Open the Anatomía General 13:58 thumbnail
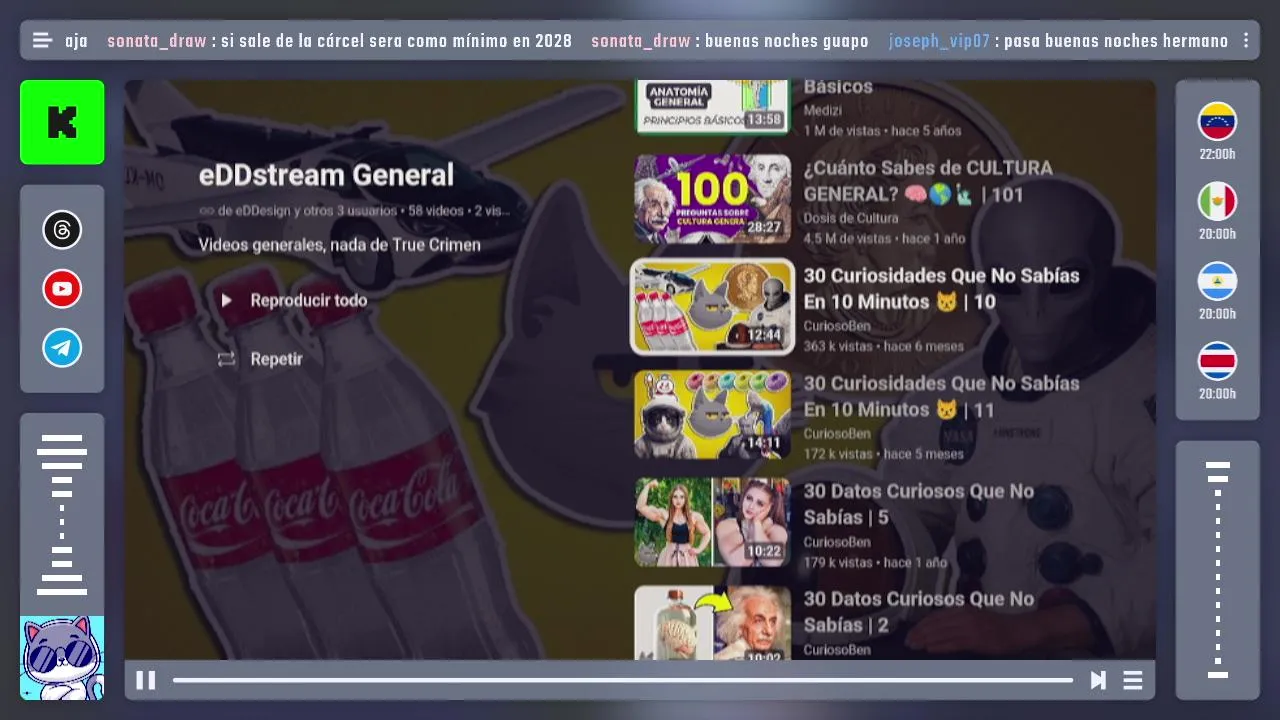This screenshot has height=720, width=1280. click(712, 106)
